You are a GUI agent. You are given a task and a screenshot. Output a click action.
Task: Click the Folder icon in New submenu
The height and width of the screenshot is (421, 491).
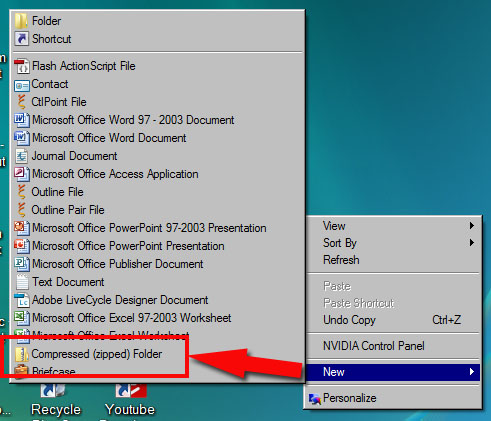click(x=21, y=21)
